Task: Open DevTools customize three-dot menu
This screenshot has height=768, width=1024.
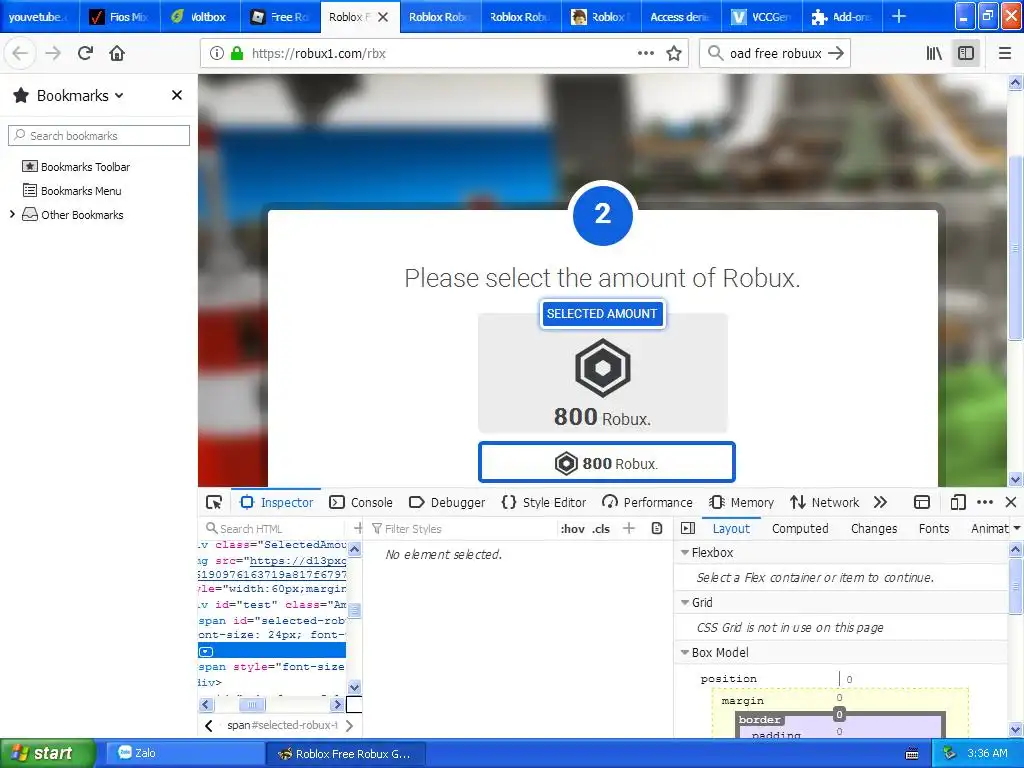Action: point(985,502)
